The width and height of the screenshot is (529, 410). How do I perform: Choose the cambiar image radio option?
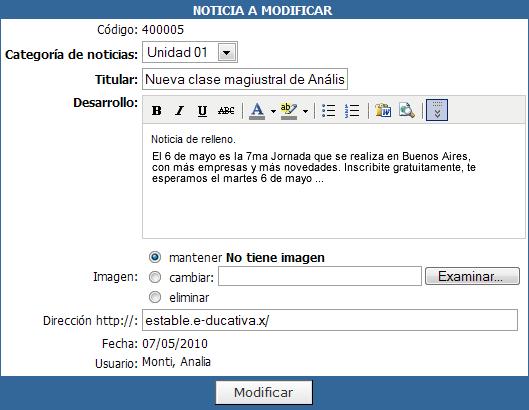pyautogui.click(x=155, y=277)
